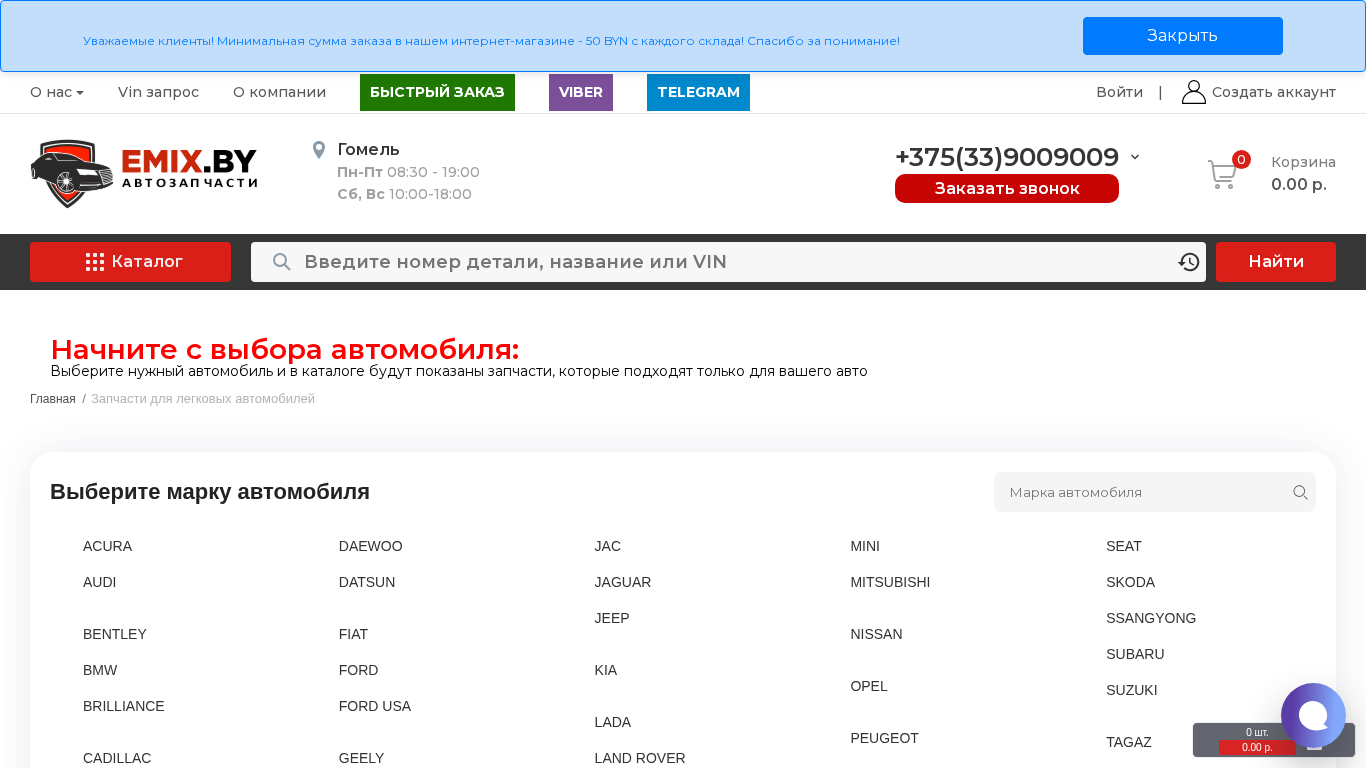This screenshot has height=768, width=1366.
Task: Select the GEELY brand
Action: click(362, 758)
